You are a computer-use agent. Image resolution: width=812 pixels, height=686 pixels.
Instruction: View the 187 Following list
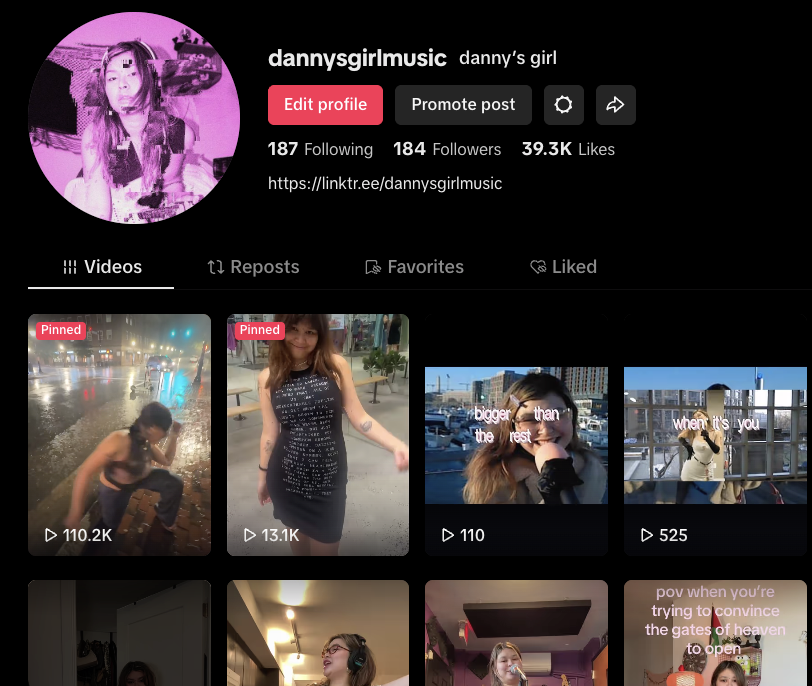320,148
